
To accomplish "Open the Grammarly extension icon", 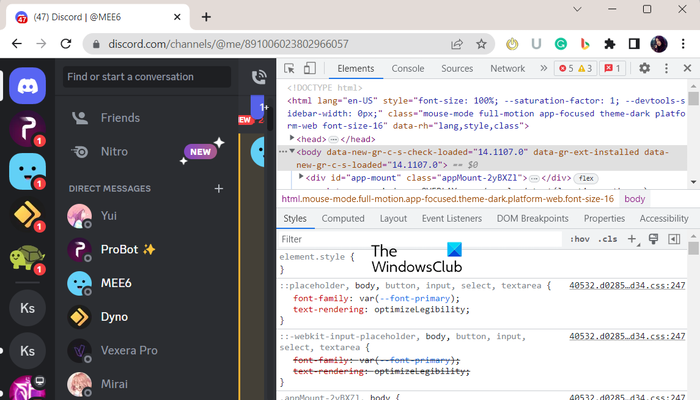I will pyautogui.click(x=561, y=44).
